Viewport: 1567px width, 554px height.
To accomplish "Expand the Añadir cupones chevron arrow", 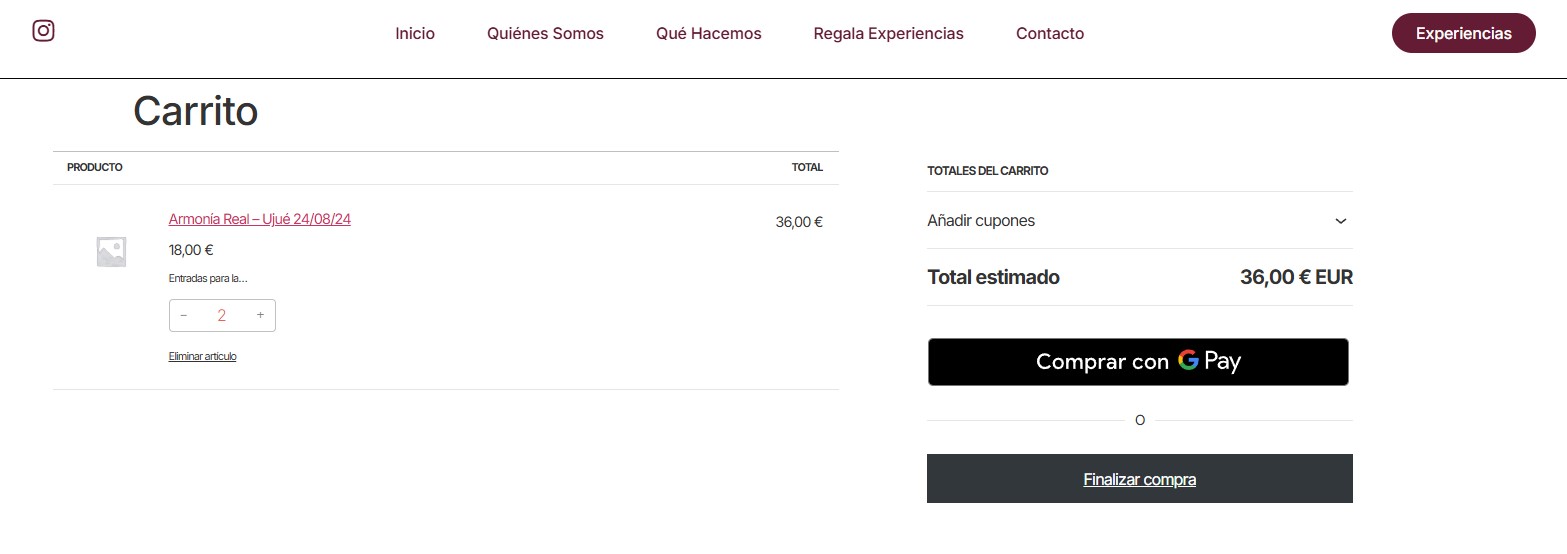I will 1341,221.
